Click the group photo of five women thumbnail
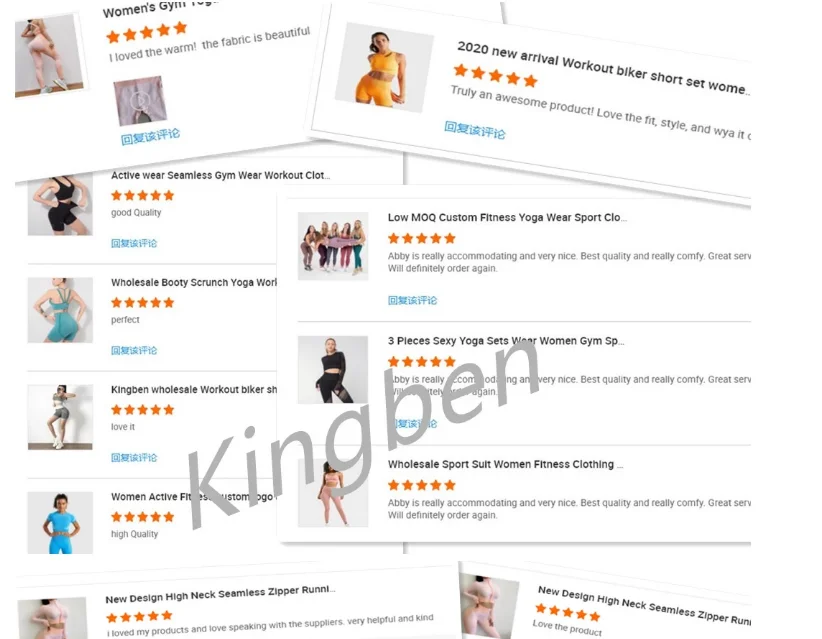This screenshot has height=639, width=822. pos(333,246)
